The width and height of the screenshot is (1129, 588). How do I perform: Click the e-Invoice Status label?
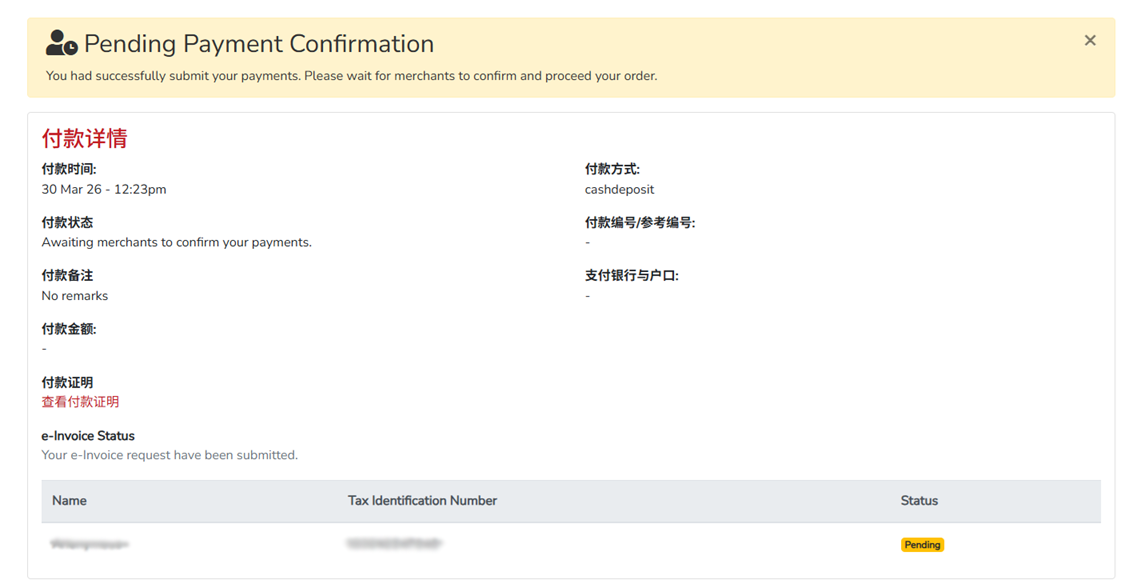87,435
